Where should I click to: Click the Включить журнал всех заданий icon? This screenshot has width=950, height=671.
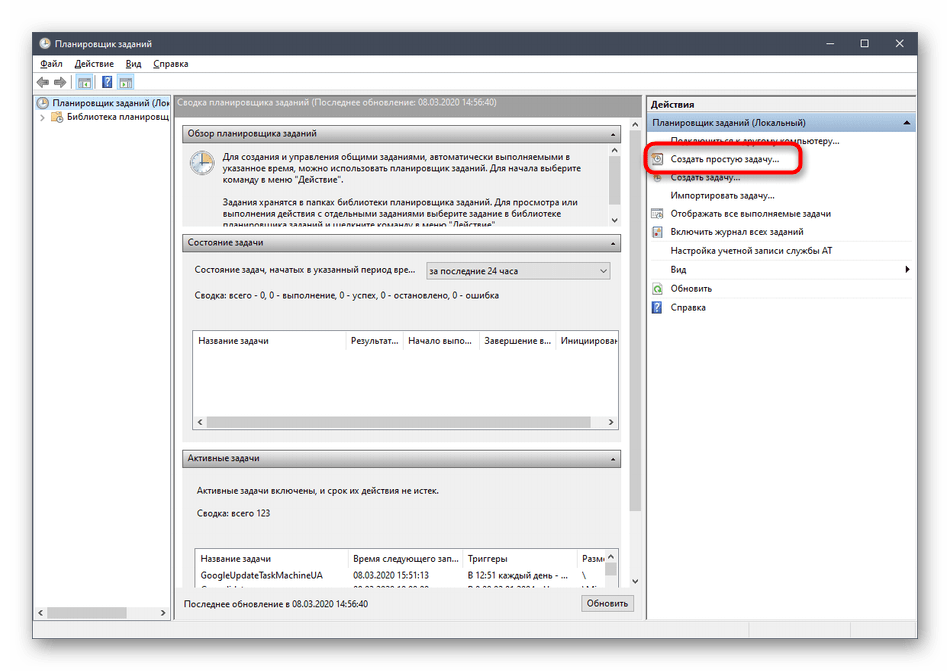657,232
